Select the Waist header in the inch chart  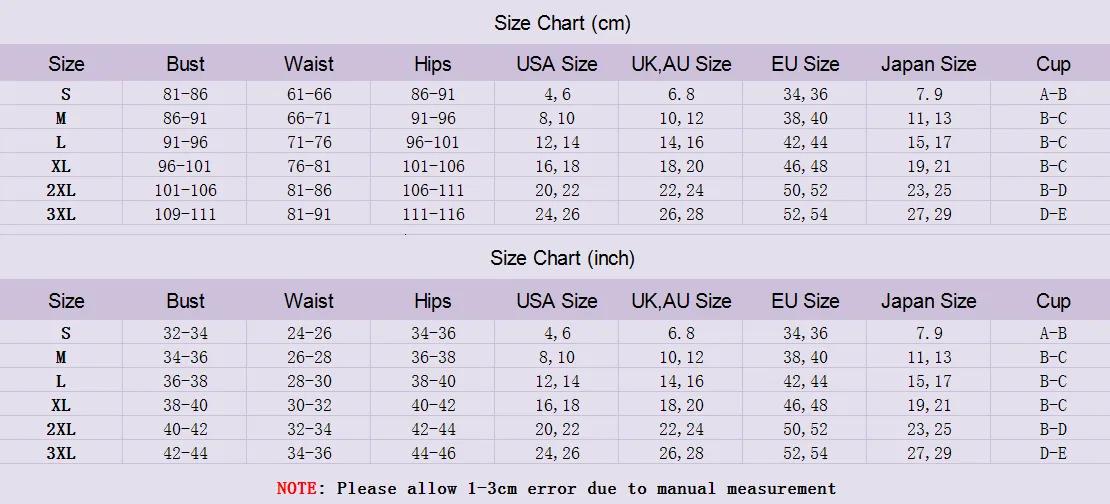click(309, 301)
